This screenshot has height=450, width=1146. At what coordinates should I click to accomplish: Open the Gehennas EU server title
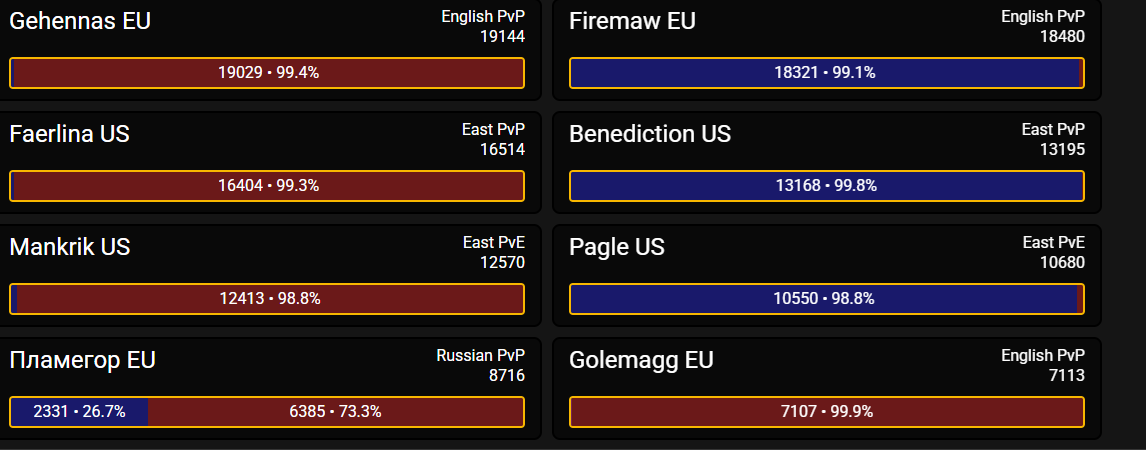(80, 21)
